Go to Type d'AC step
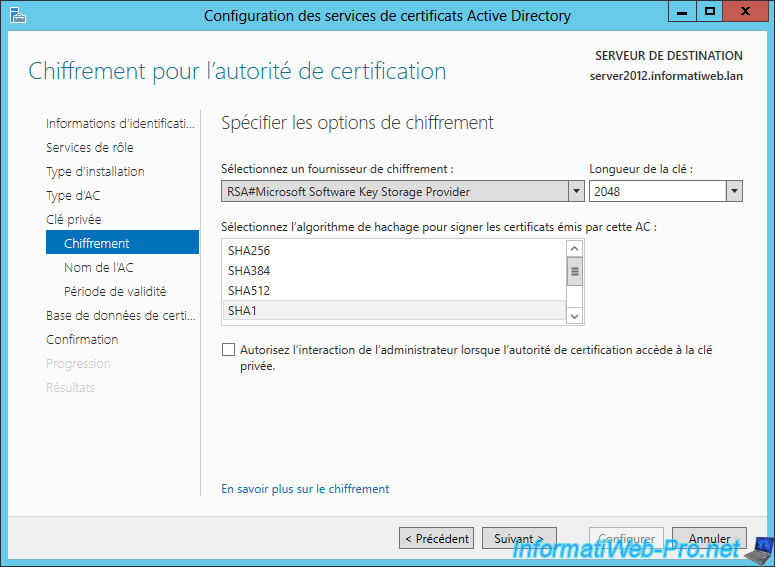Viewport: 775px width, 567px height. (x=73, y=195)
